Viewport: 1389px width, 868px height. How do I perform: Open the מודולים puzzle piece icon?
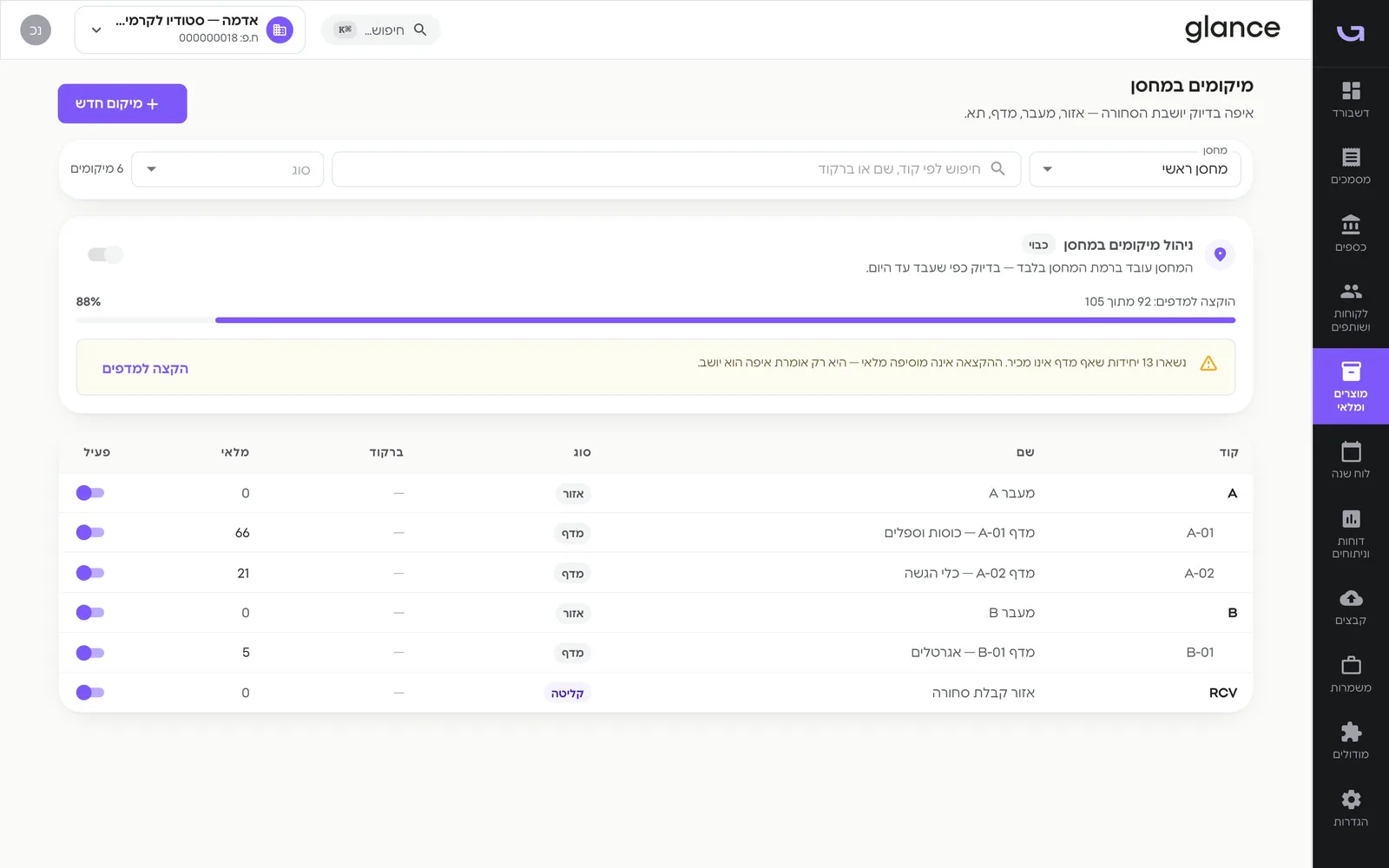1351,732
